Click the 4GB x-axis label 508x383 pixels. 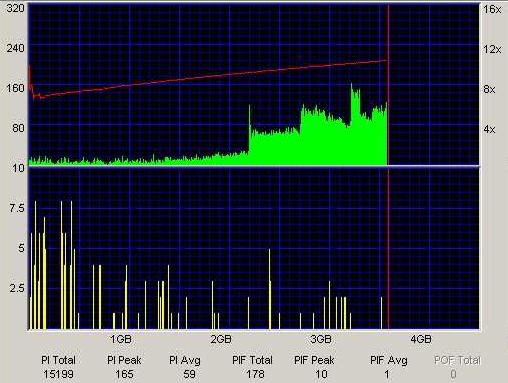click(421, 339)
